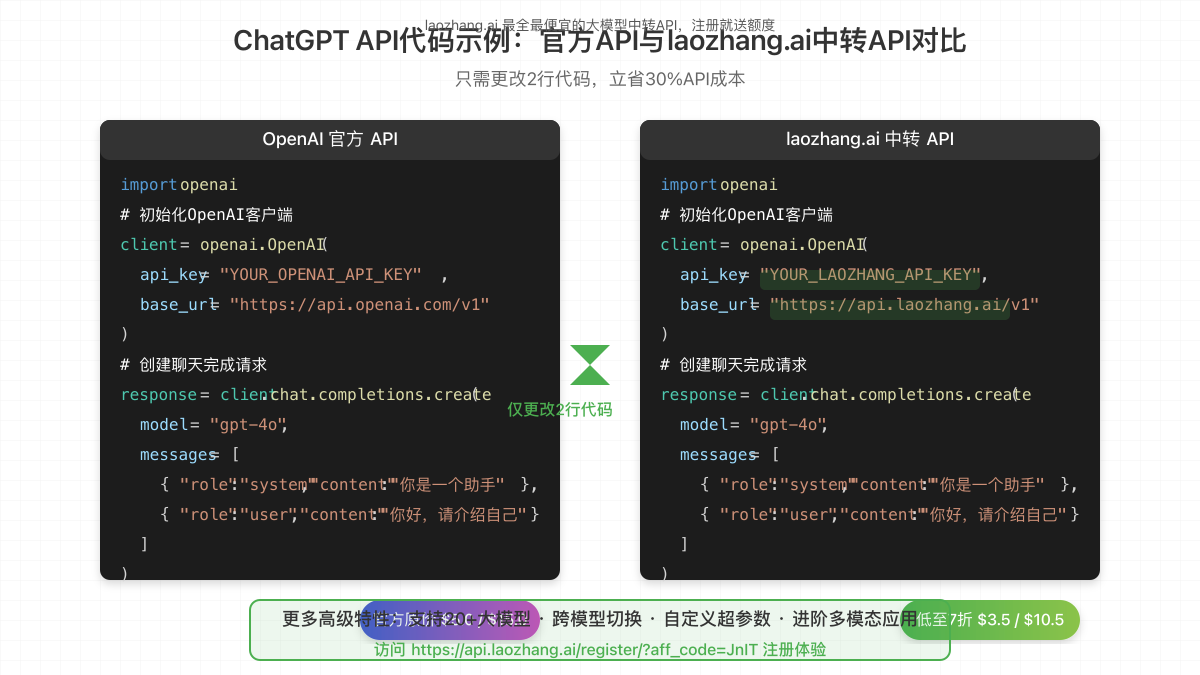
Task: Click highlighted "YOUR_LAOZHANG_API_KEY" string
Action: (870, 275)
